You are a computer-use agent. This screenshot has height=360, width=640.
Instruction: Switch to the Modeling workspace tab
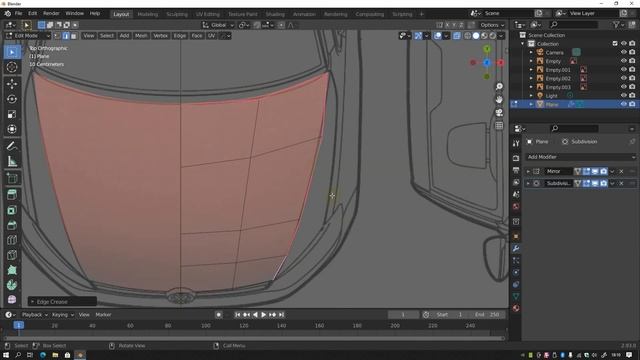[x=147, y=14]
